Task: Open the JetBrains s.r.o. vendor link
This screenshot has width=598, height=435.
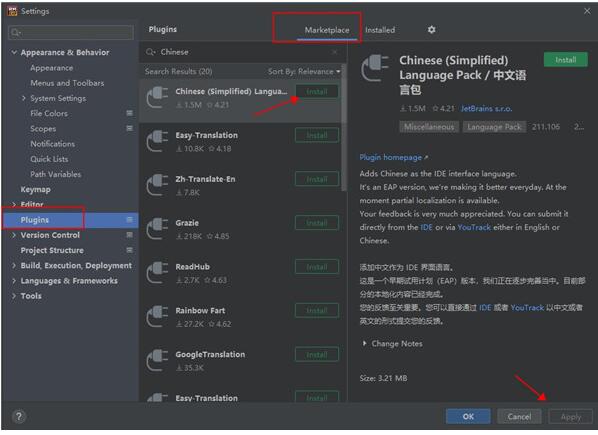Action: click(486, 109)
